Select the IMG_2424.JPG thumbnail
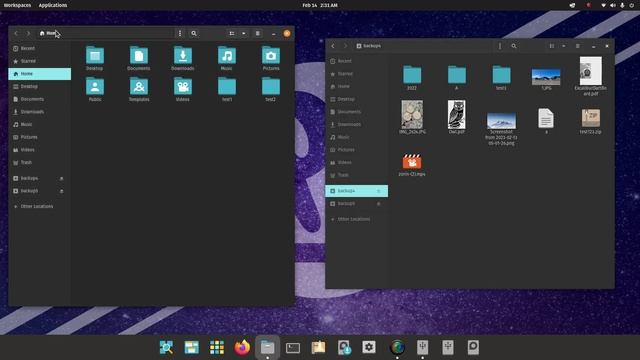 (412, 115)
